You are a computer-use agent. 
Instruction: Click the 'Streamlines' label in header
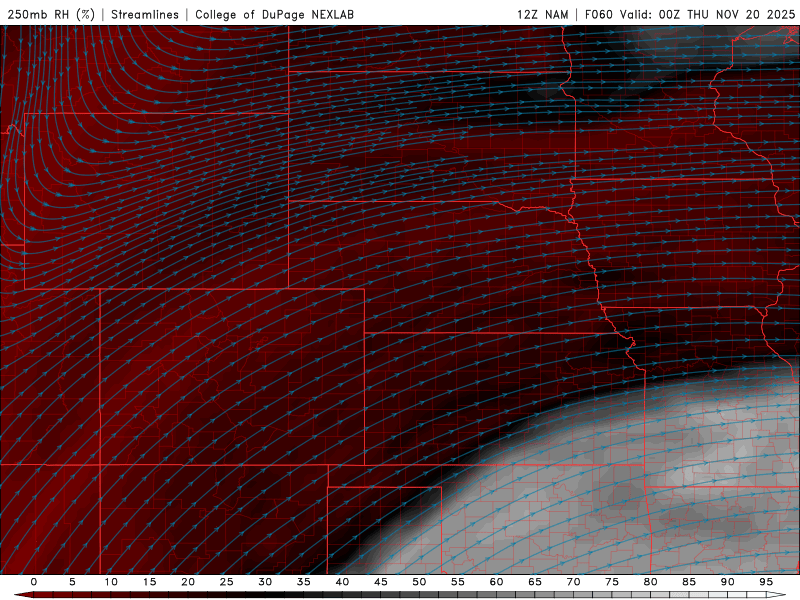(x=145, y=14)
